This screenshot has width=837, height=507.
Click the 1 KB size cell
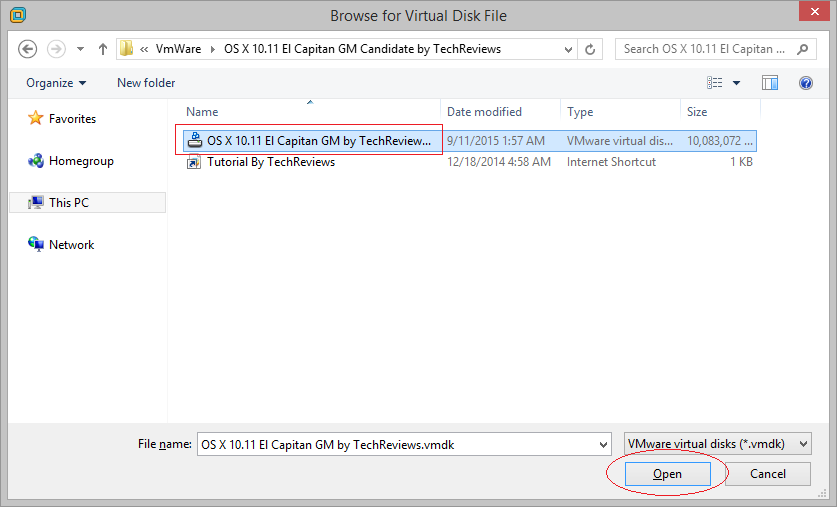click(741, 162)
